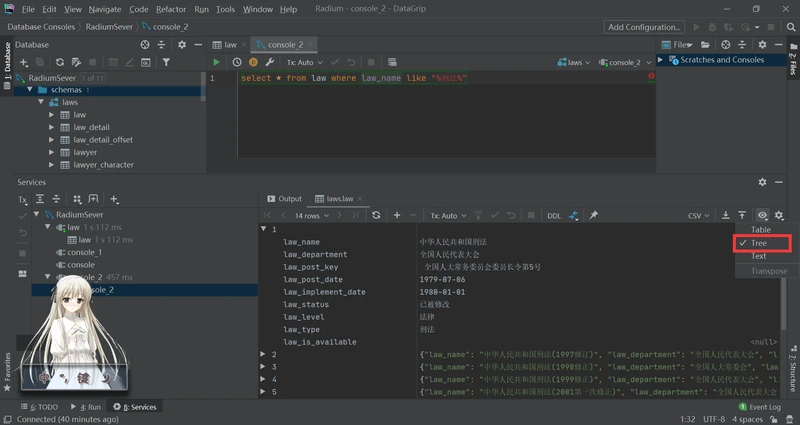Viewport: 800px width, 425px height.
Task: Expand row 2 in the result tree
Action: click(x=263, y=354)
